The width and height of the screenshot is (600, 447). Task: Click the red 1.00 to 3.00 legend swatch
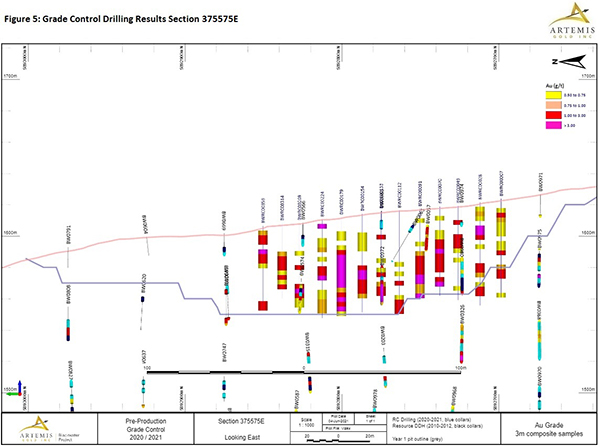click(x=553, y=115)
